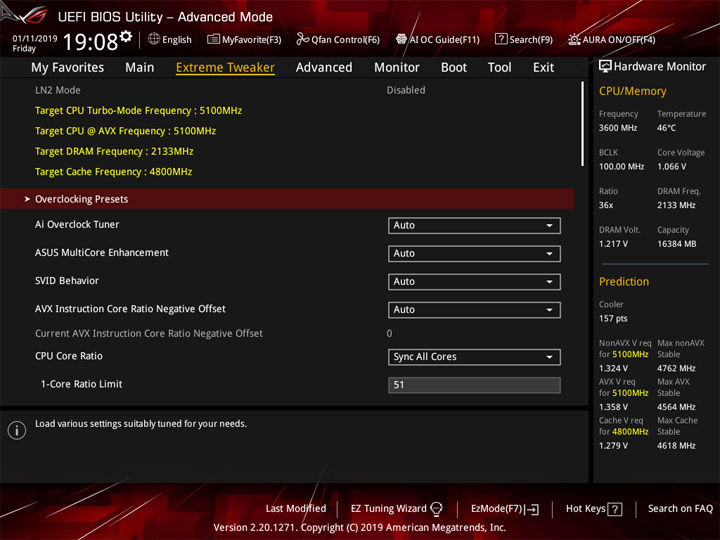Image resolution: width=720 pixels, height=540 pixels.
Task: Open the Monitor tab
Action: click(397, 68)
